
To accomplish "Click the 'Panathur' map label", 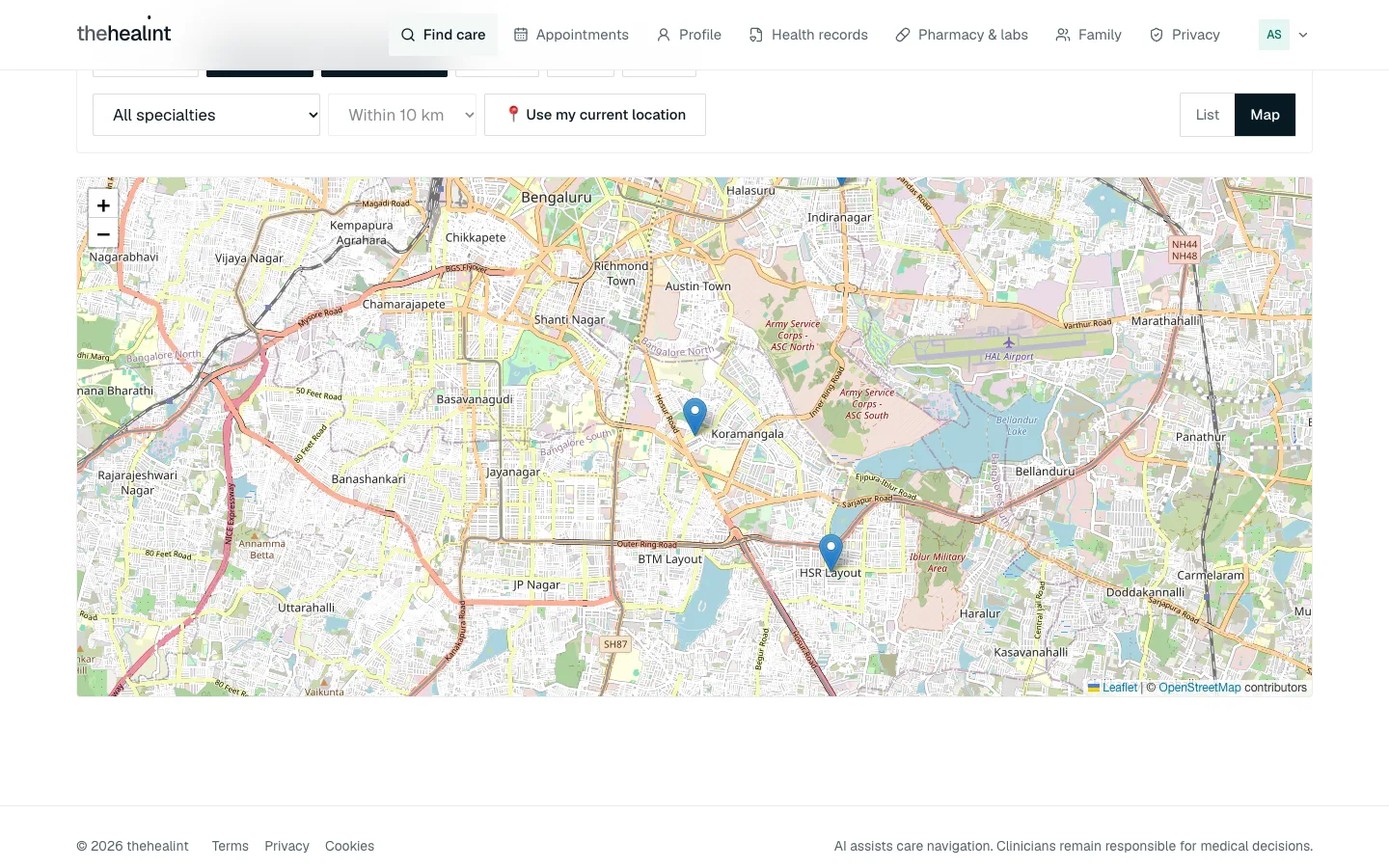I will coord(1201,436).
